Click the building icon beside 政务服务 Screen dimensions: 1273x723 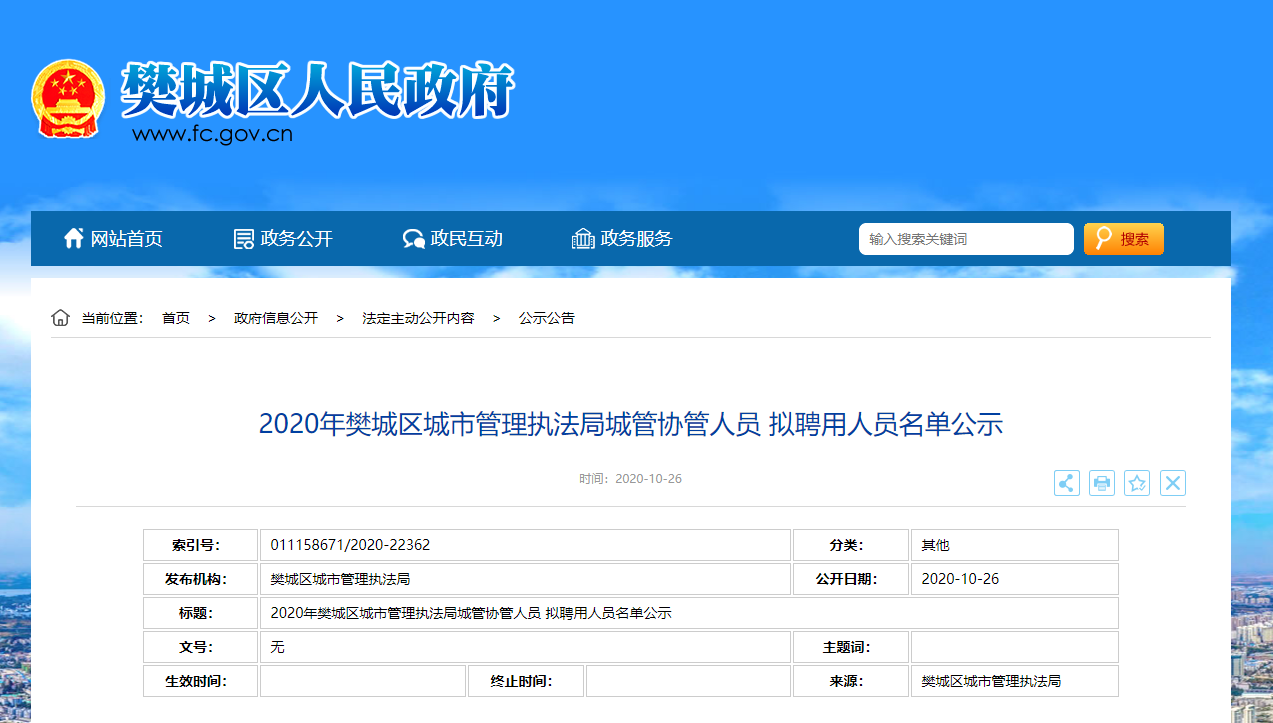tap(583, 238)
